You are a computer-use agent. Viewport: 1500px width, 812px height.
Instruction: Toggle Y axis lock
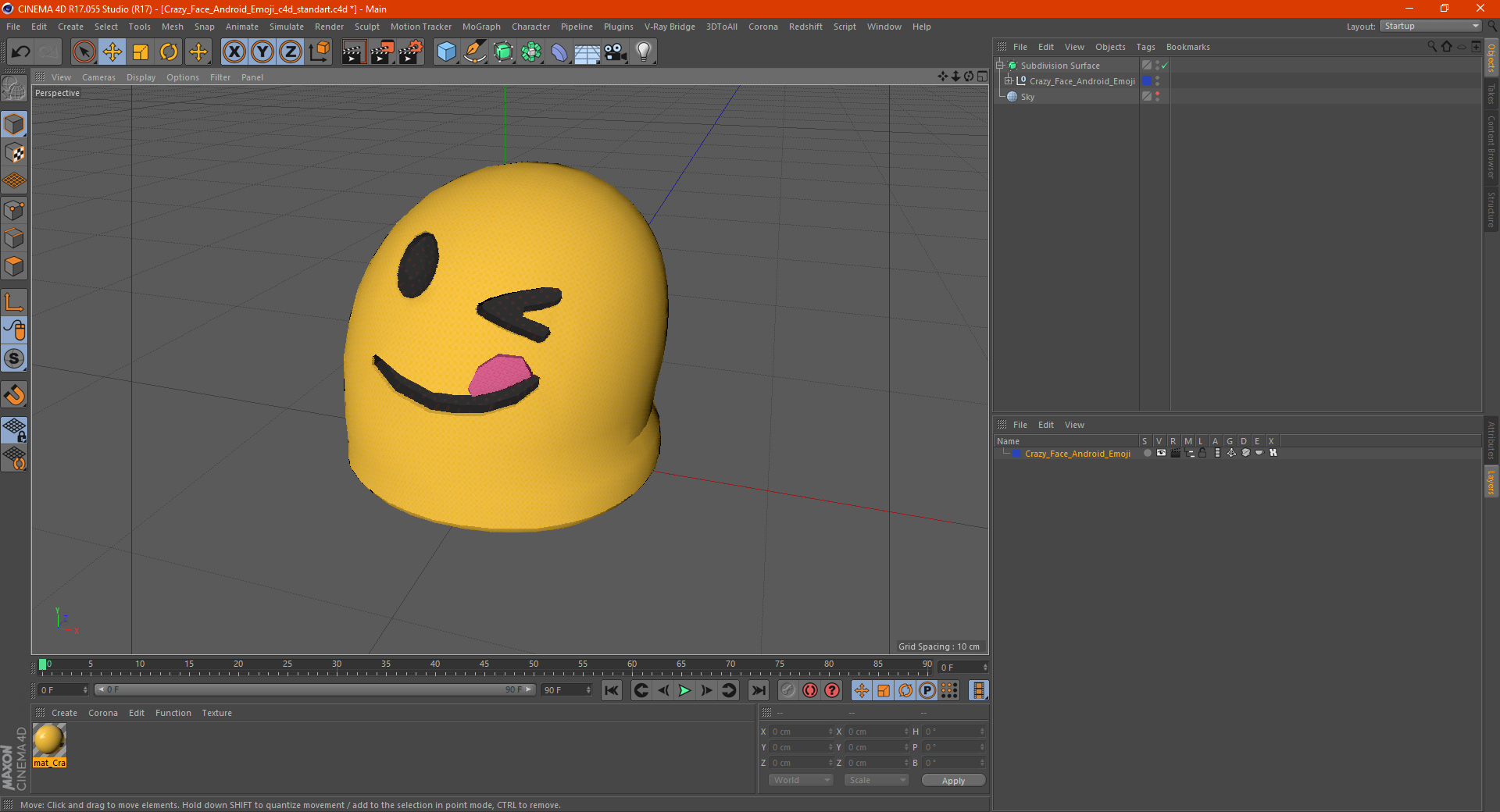pyautogui.click(x=262, y=52)
